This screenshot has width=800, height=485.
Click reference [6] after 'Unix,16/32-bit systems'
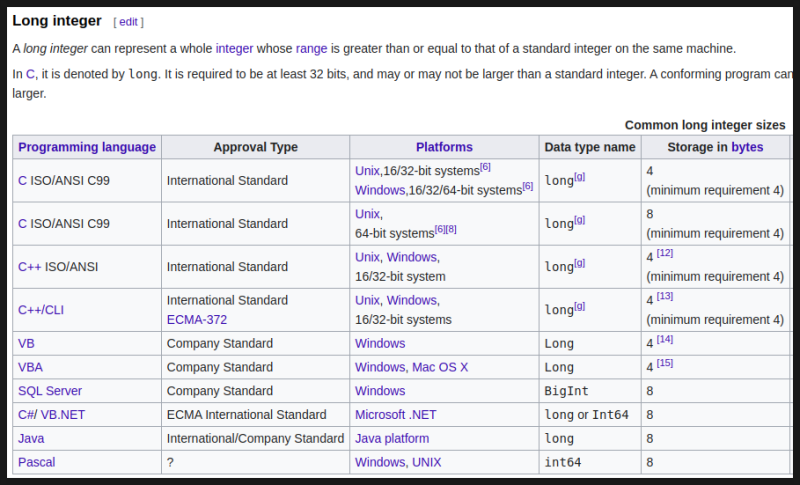[485, 167]
